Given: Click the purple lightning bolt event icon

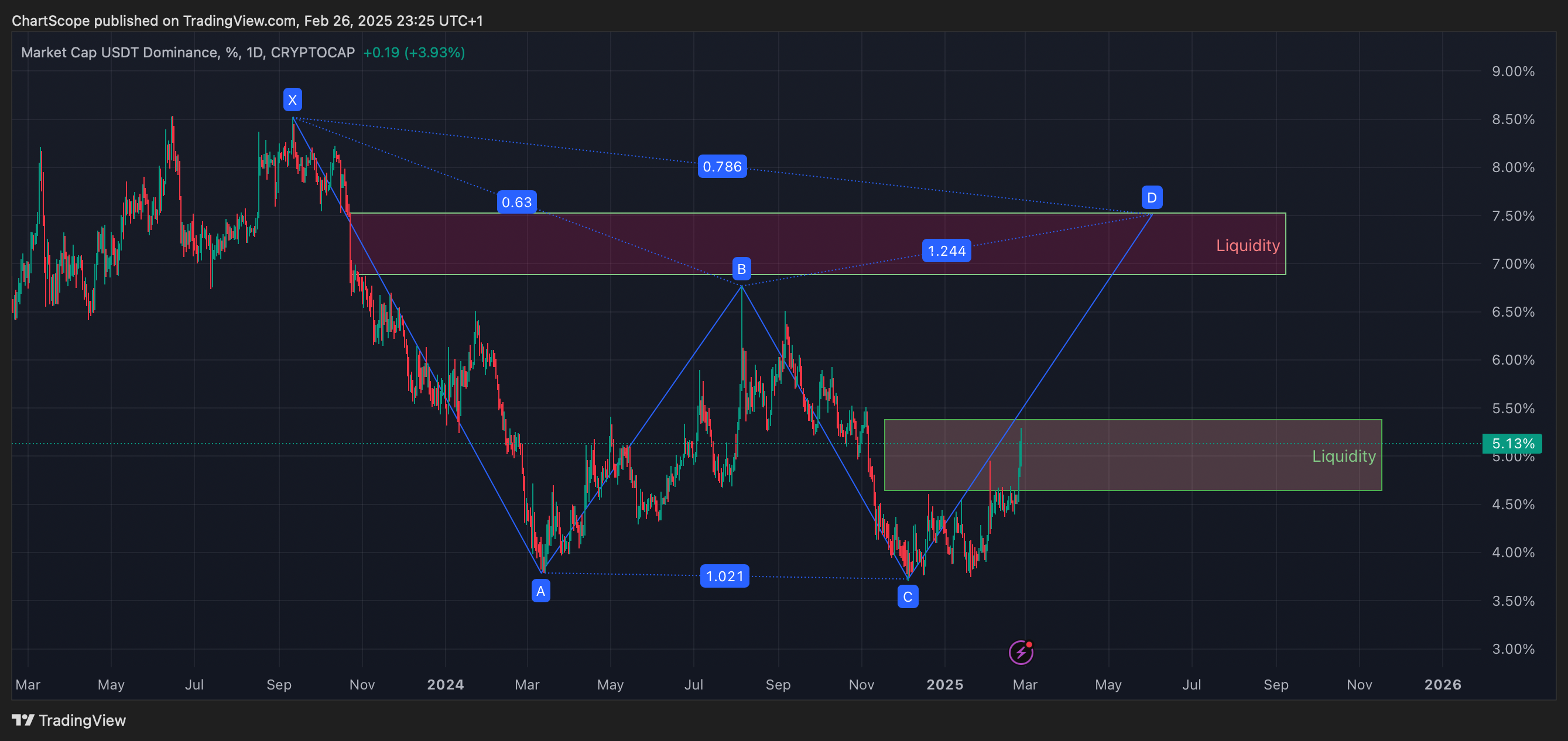Looking at the screenshot, I should 1021,653.
